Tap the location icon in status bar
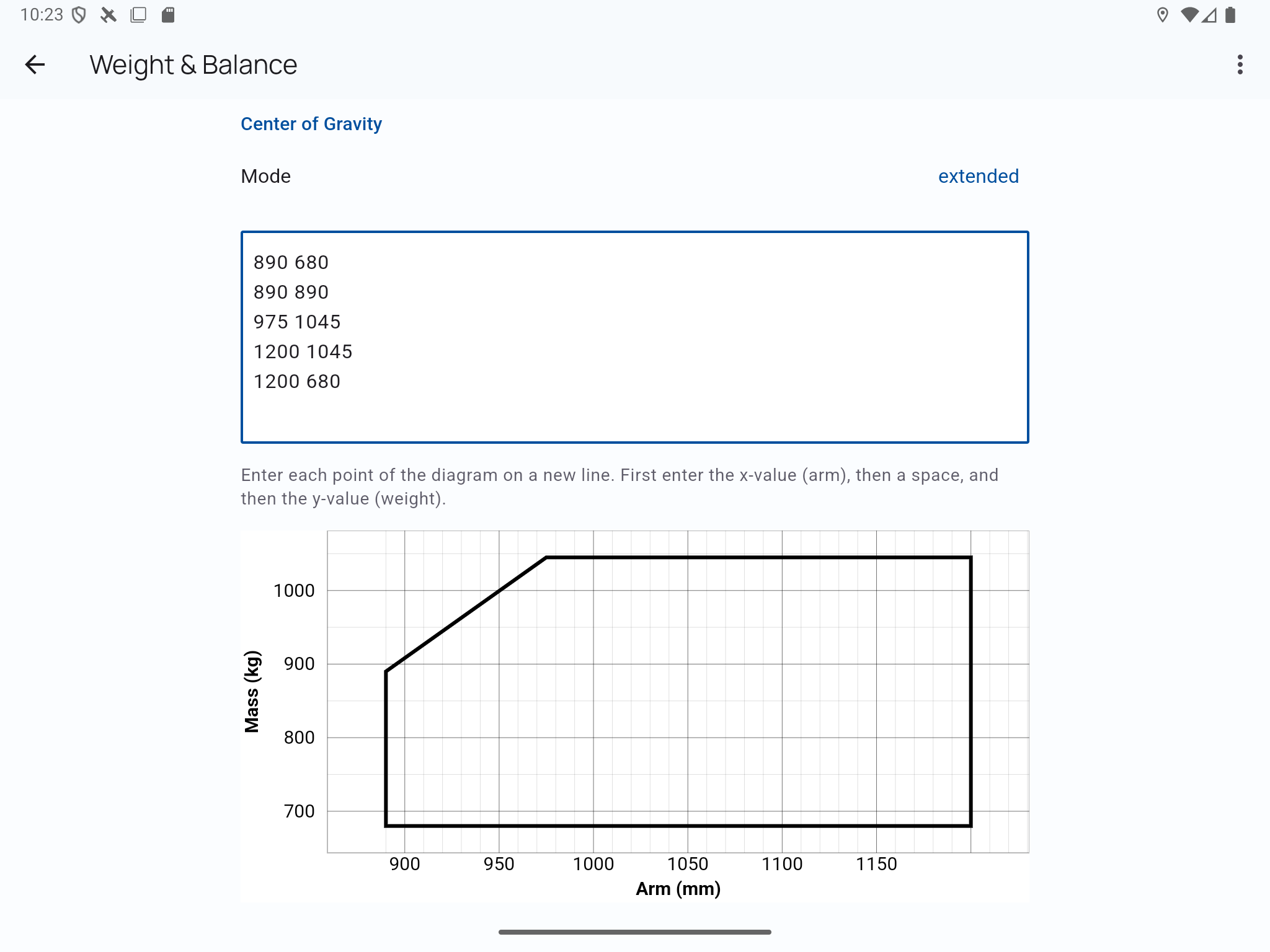This screenshot has width=1270, height=952. (x=1163, y=15)
